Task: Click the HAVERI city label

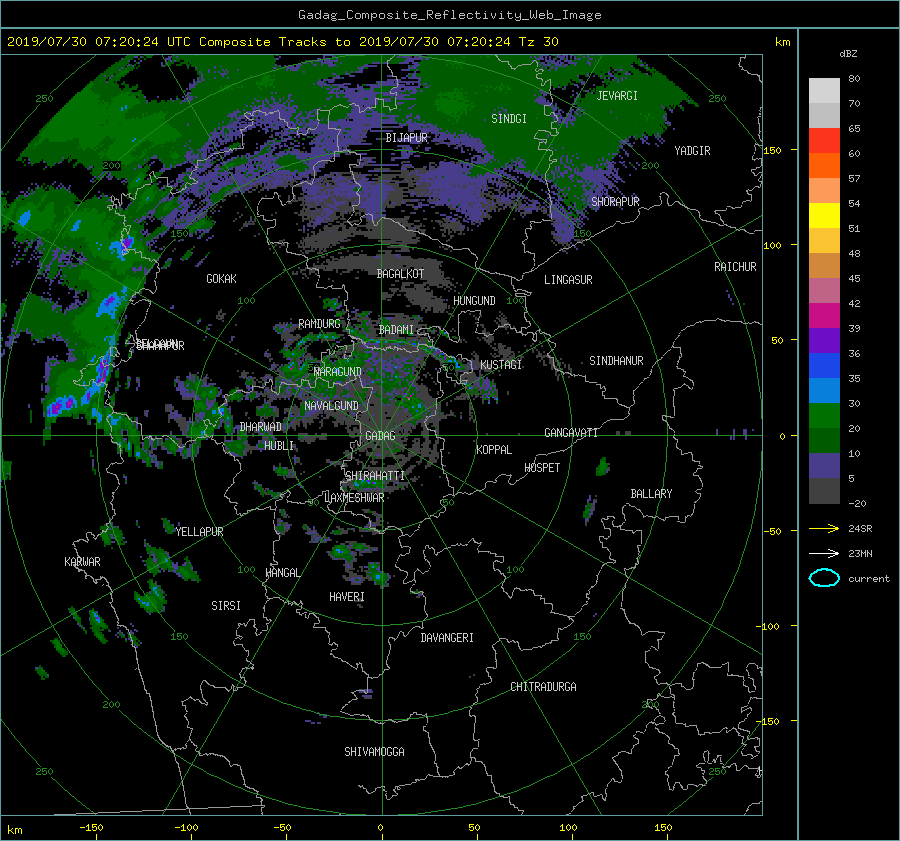Action: coord(347,597)
